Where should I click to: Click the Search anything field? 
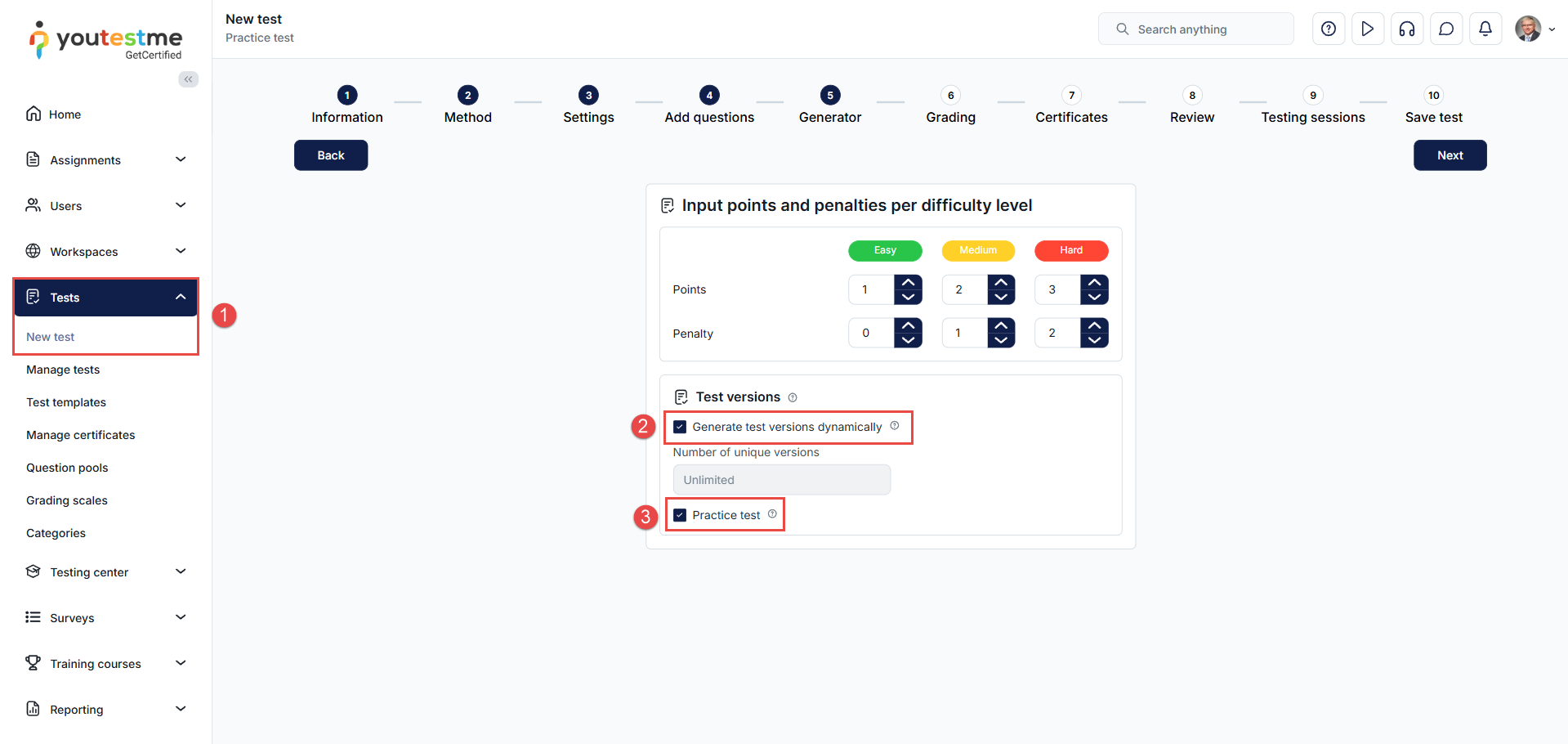1196,29
